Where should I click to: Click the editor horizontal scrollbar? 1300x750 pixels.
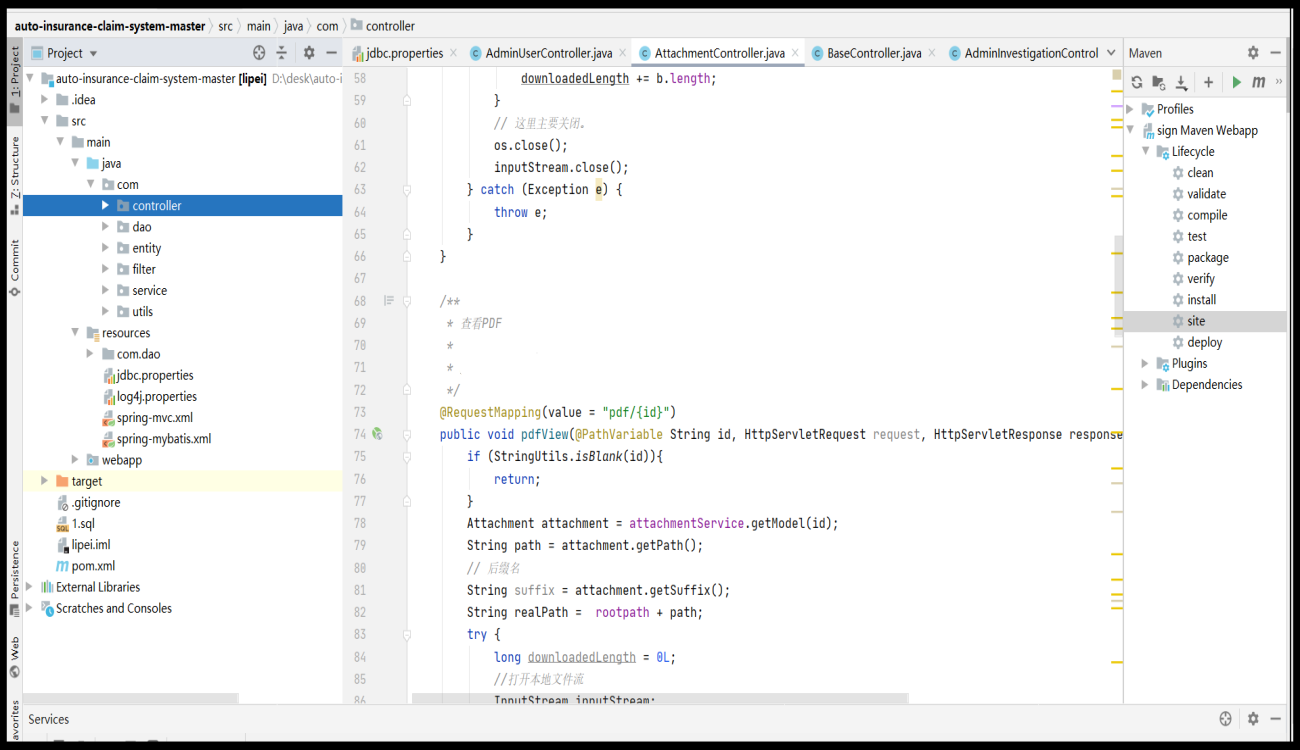pos(660,698)
